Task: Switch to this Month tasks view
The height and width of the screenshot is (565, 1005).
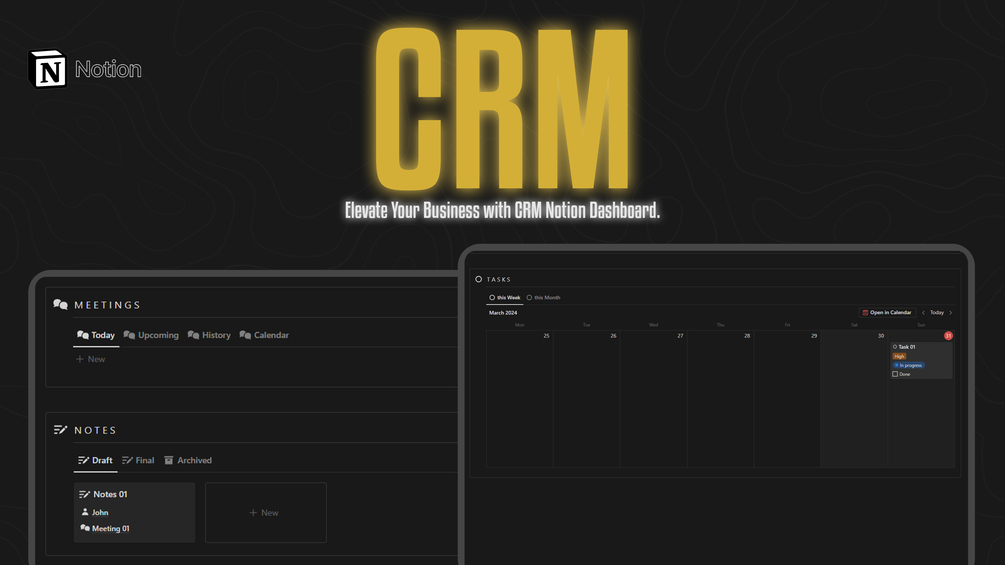Action: coord(544,297)
